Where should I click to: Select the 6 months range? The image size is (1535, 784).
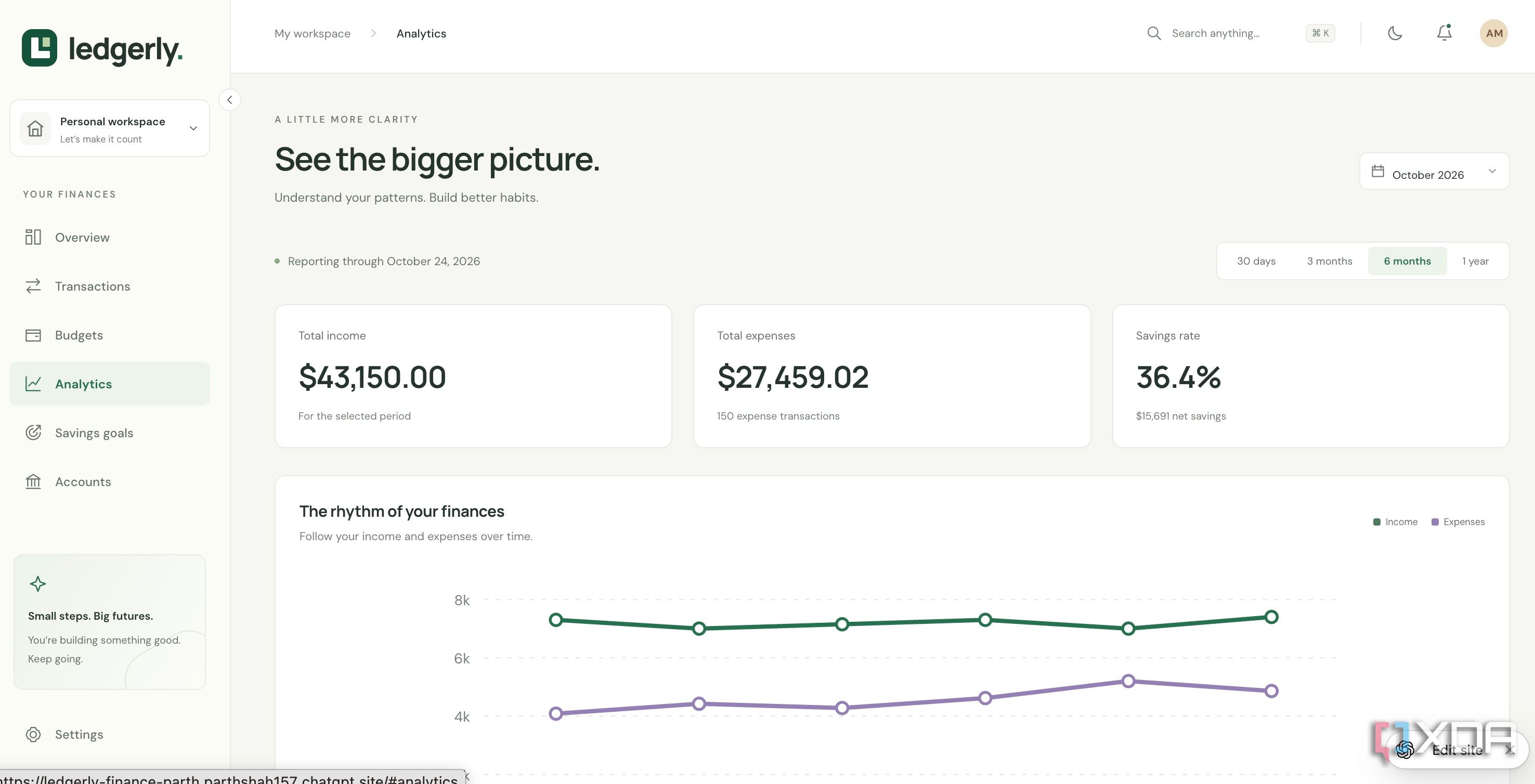click(x=1407, y=261)
